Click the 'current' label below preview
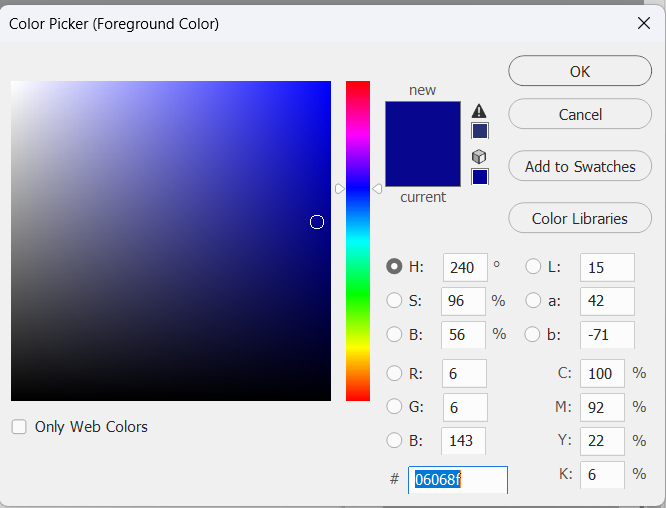666x508 pixels. (423, 197)
